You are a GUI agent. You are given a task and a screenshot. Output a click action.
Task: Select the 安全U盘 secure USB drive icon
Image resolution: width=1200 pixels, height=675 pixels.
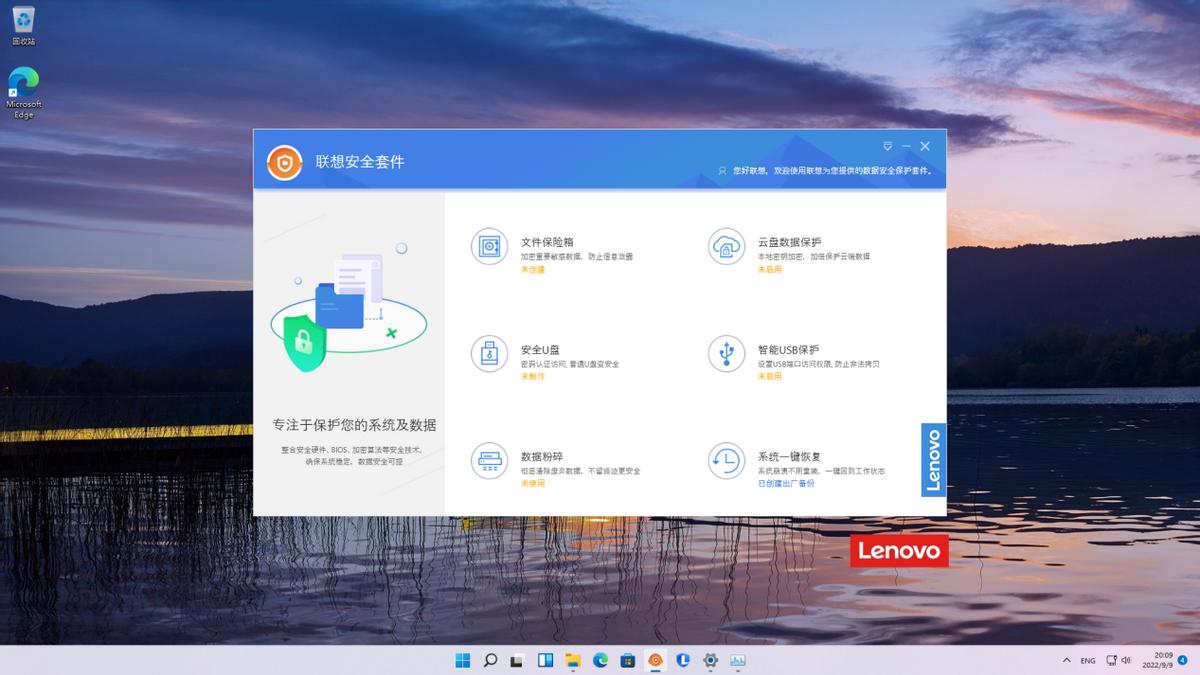[489, 354]
